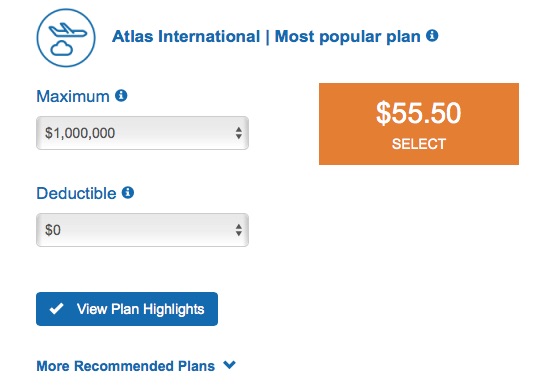
Task: Click the info icon beside Deductible
Action: pyautogui.click(x=128, y=192)
